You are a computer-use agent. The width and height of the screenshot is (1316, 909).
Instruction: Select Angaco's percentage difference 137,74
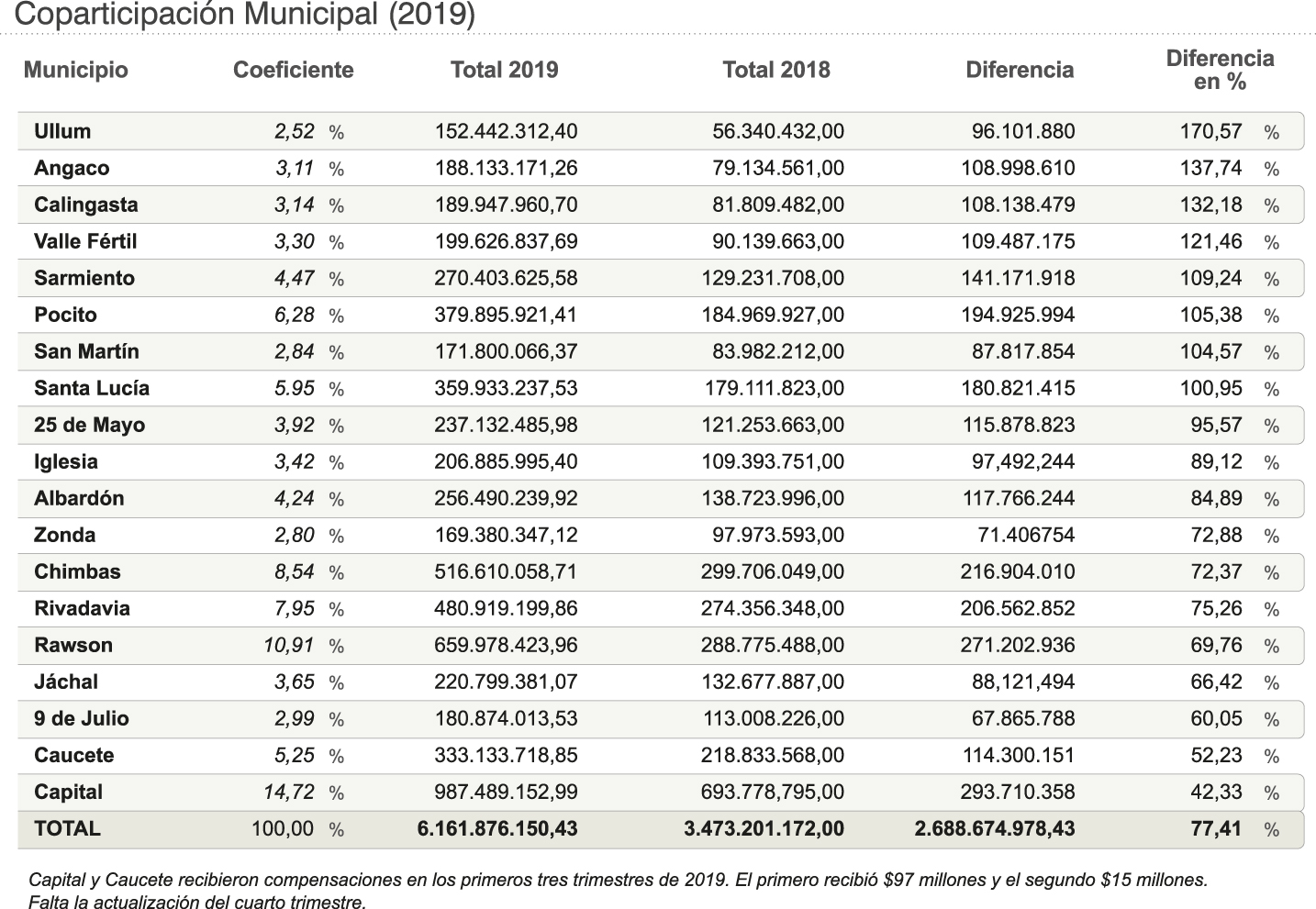1210,168
